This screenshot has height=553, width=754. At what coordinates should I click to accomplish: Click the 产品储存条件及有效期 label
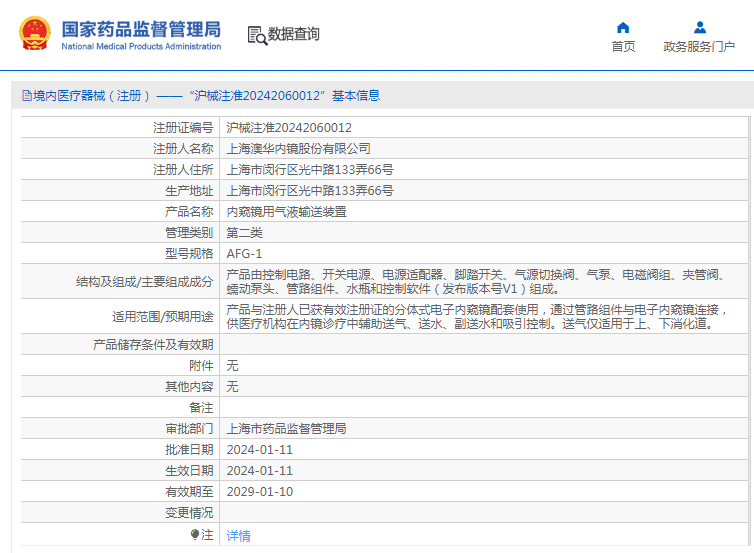click(153, 344)
